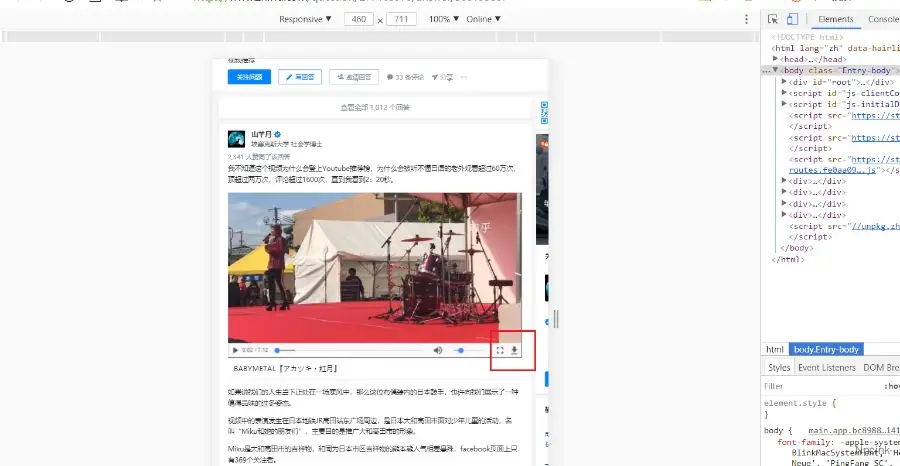Activate the inspect element picker icon
900x466 pixels.
(x=773, y=19)
